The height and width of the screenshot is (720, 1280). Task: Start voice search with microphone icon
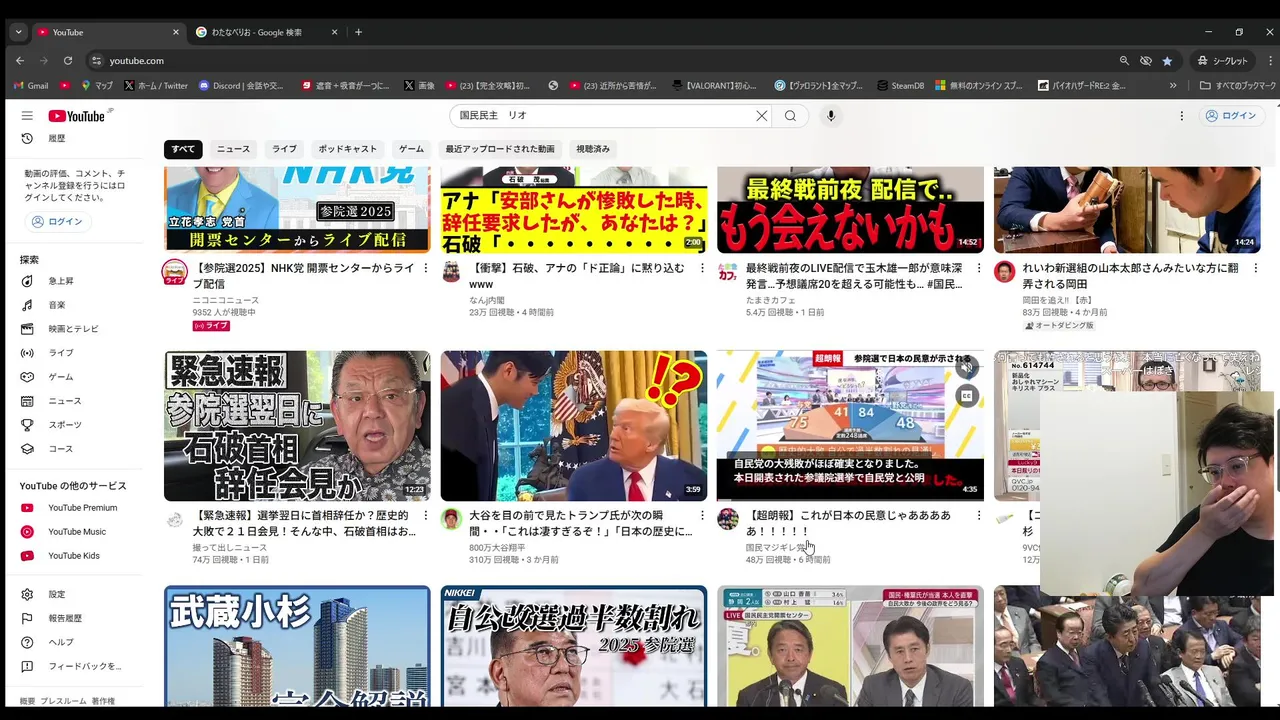(x=830, y=116)
